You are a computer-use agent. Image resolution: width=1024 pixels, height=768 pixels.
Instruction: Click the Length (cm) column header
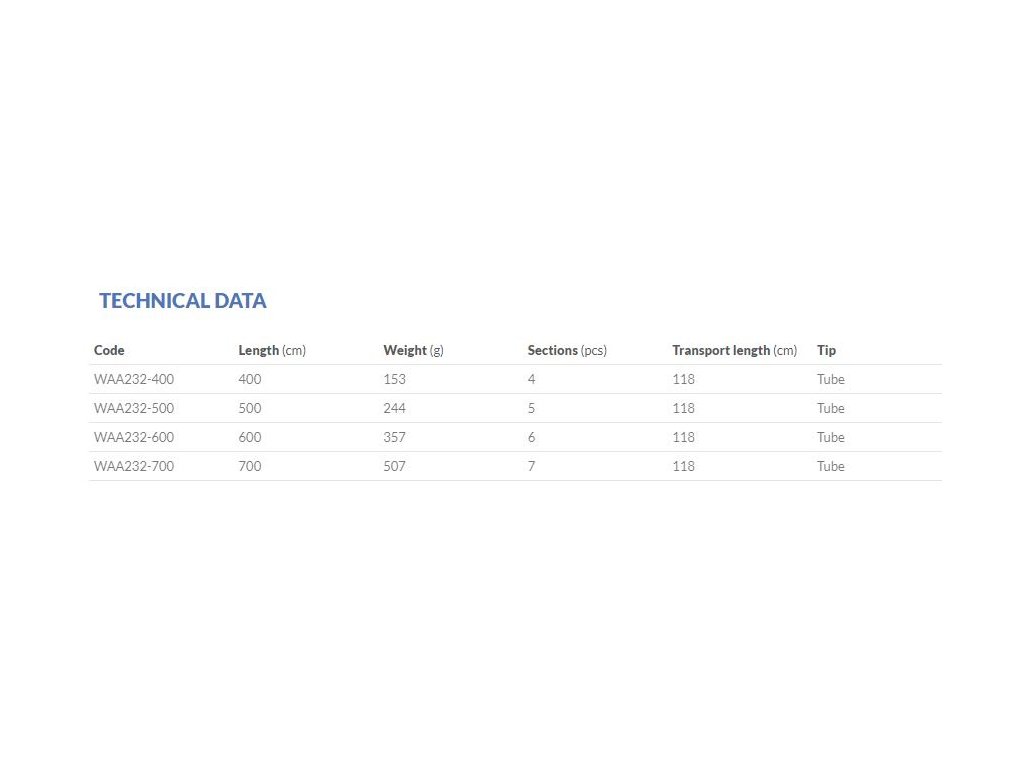pos(272,350)
